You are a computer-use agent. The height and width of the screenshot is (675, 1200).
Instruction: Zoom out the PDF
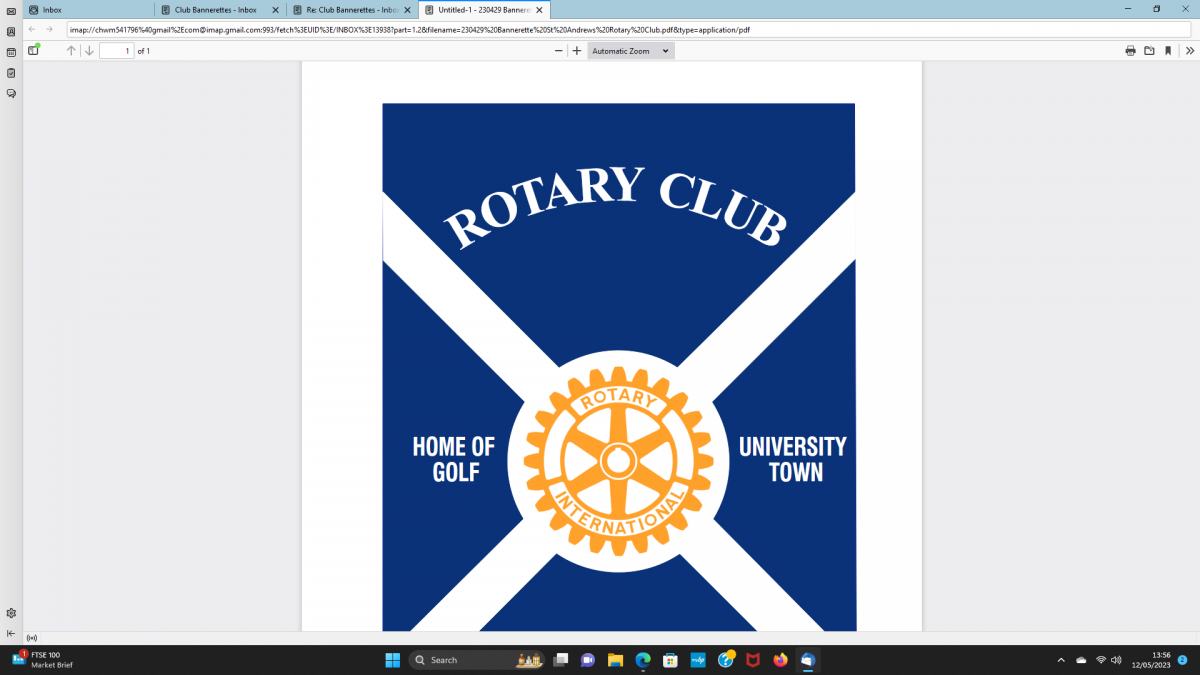click(x=559, y=50)
